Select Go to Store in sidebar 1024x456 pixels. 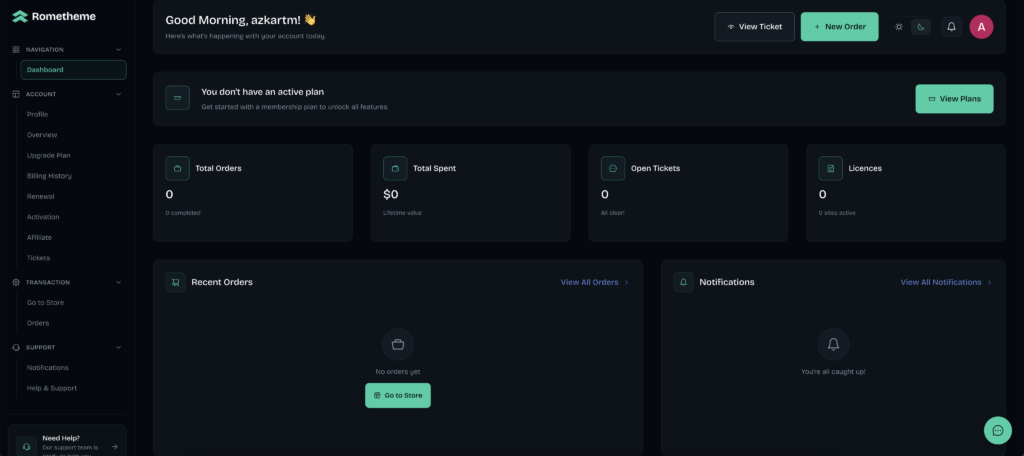(x=45, y=302)
